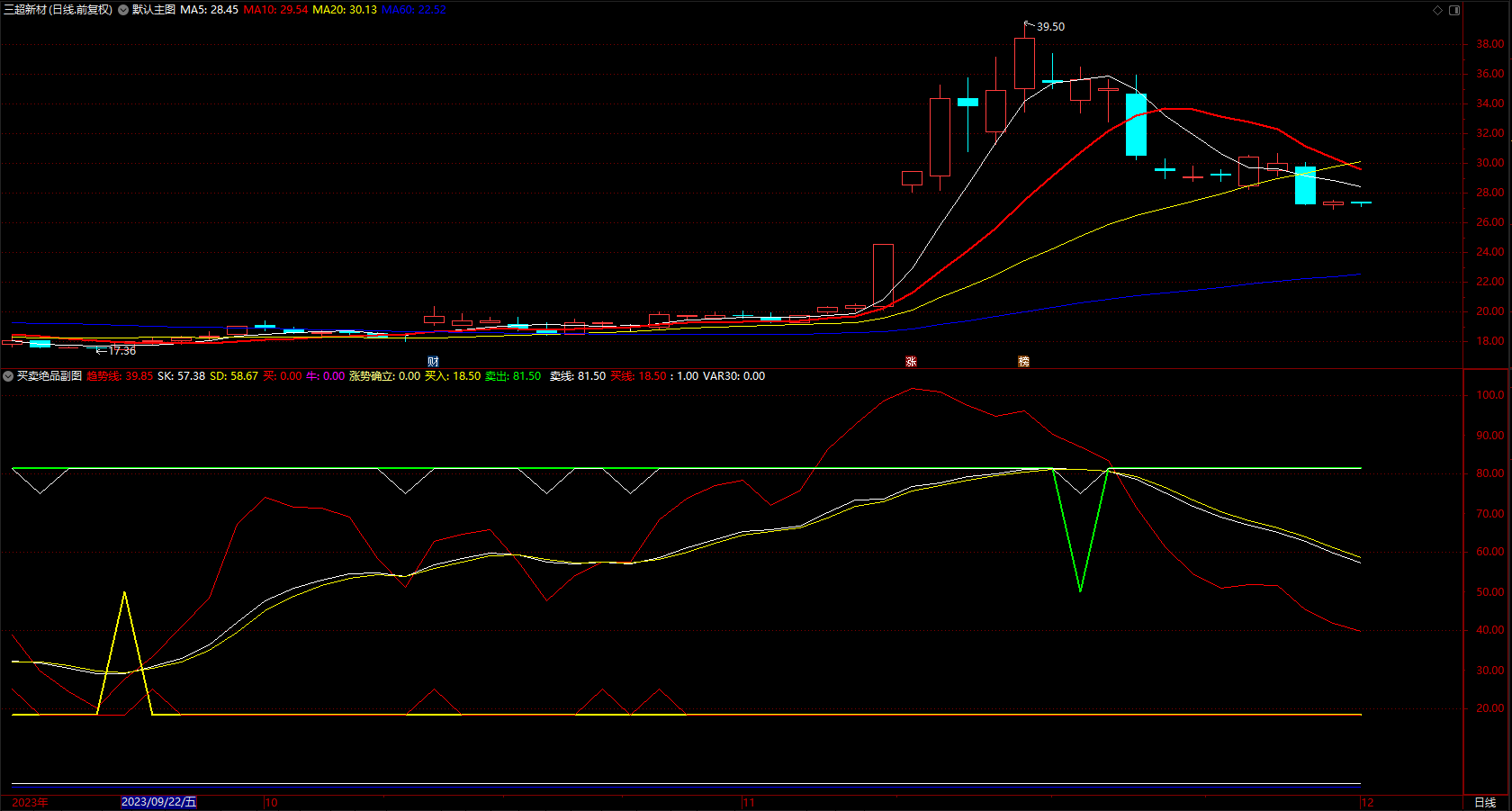Click the diamond icon at top right
The width and height of the screenshot is (1512, 811).
click(x=1437, y=10)
